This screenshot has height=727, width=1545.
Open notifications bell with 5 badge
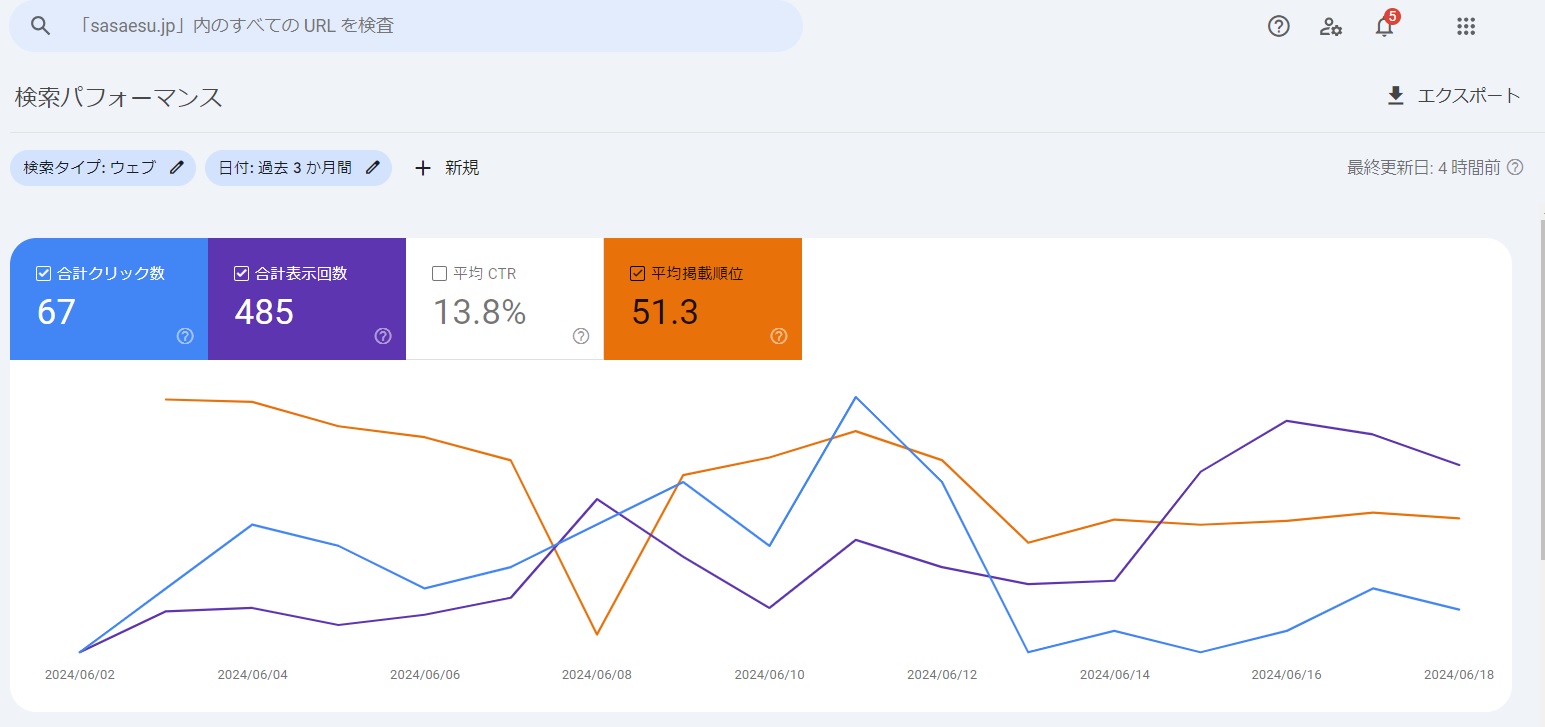tap(1385, 25)
